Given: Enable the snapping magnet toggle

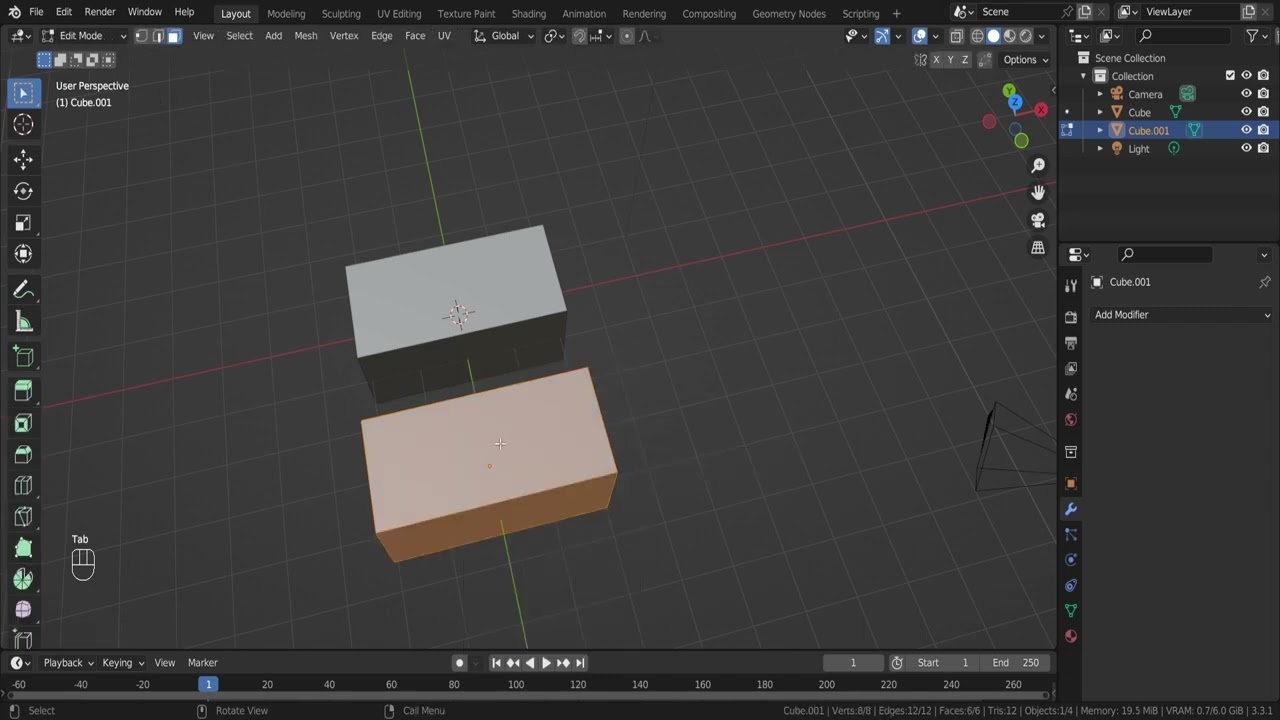Looking at the screenshot, I should (x=579, y=36).
